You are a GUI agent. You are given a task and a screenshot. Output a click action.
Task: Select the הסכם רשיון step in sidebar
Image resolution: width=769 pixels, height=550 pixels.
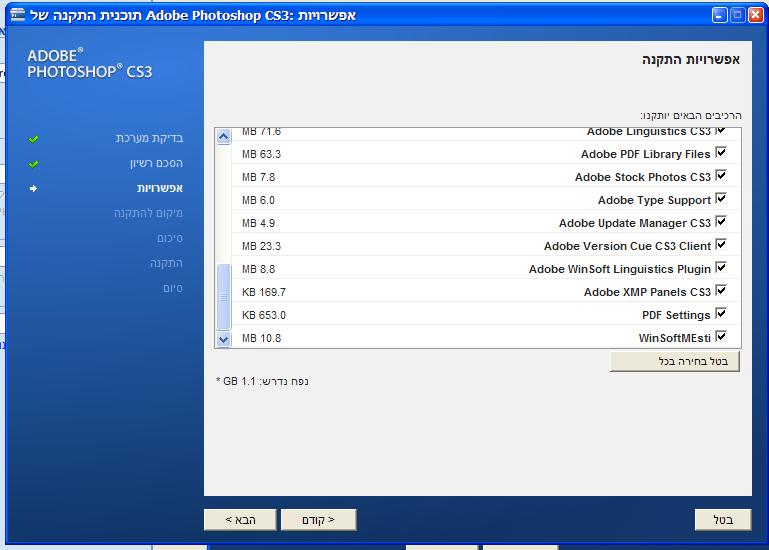tap(156, 163)
